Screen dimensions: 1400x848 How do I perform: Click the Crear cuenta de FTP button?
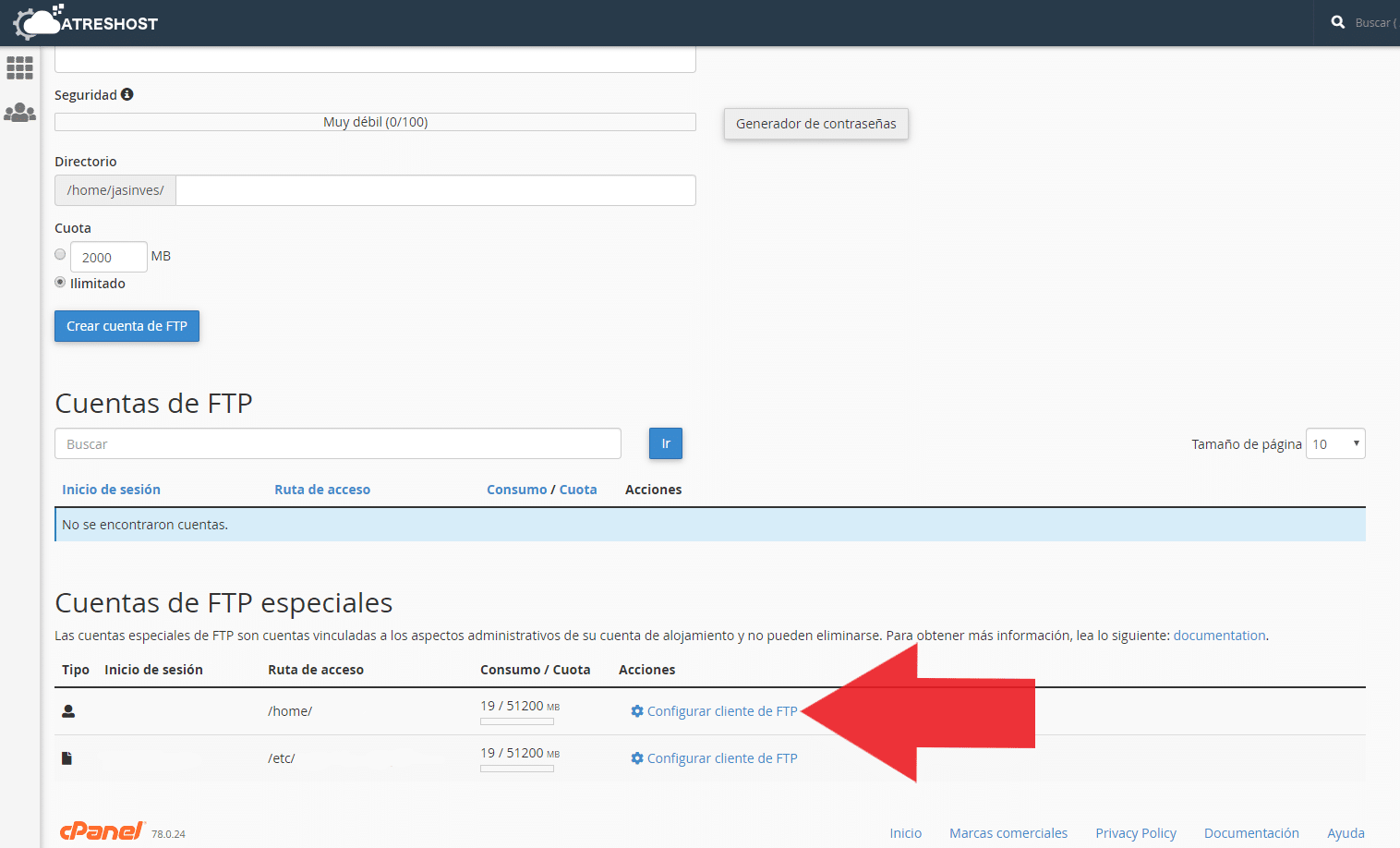(x=127, y=326)
